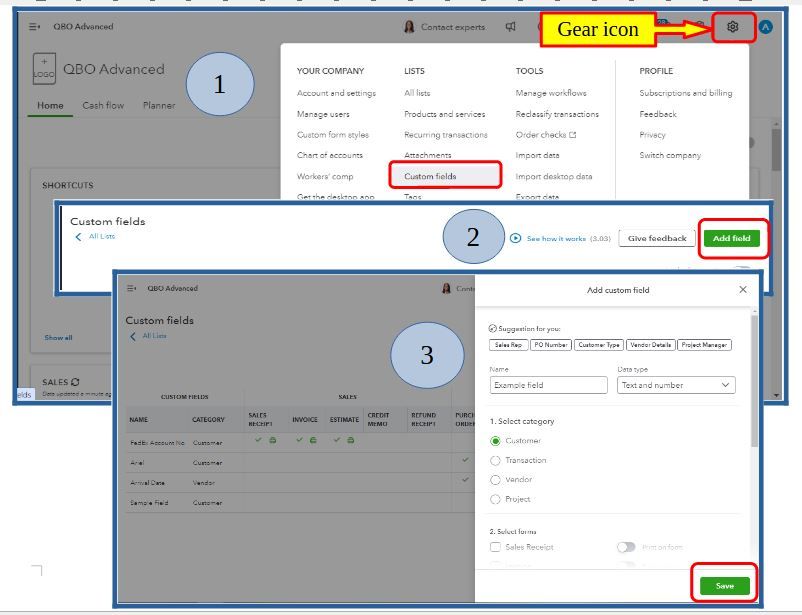Viewport: 802px width, 615px height.
Task: Toggle the Print on form switch
Action: 626,547
